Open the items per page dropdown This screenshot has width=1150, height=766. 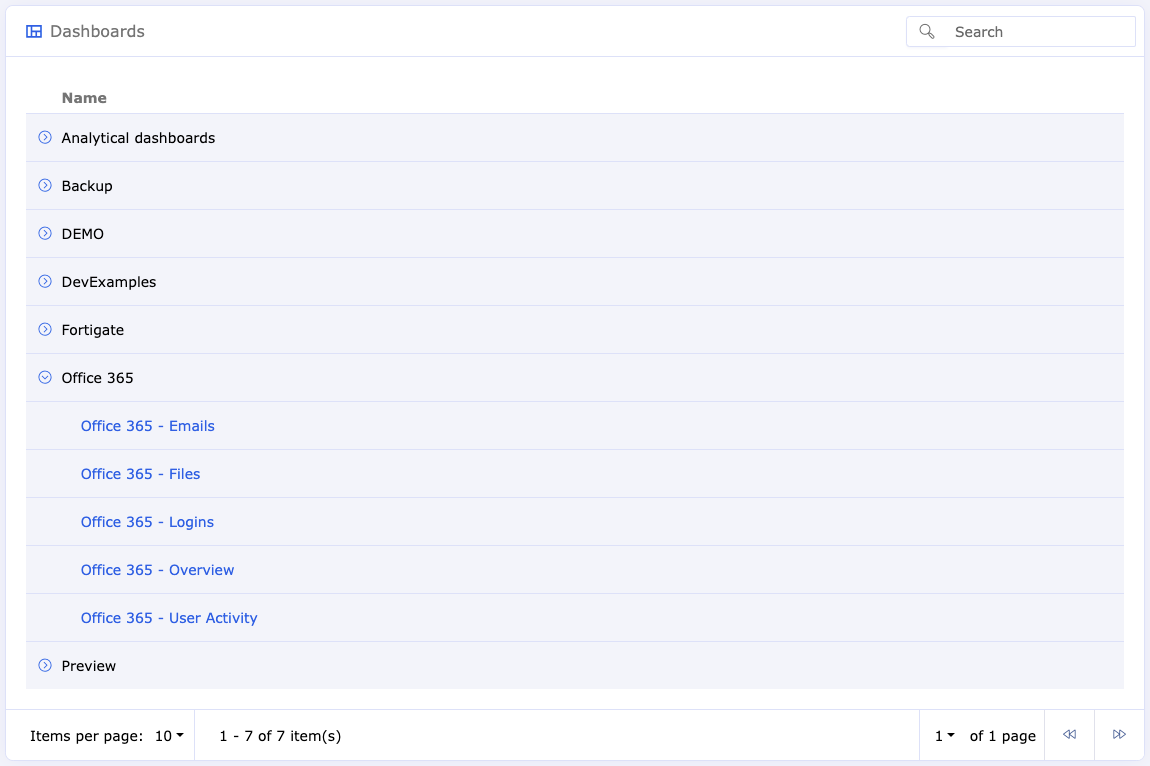pos(169,736)
